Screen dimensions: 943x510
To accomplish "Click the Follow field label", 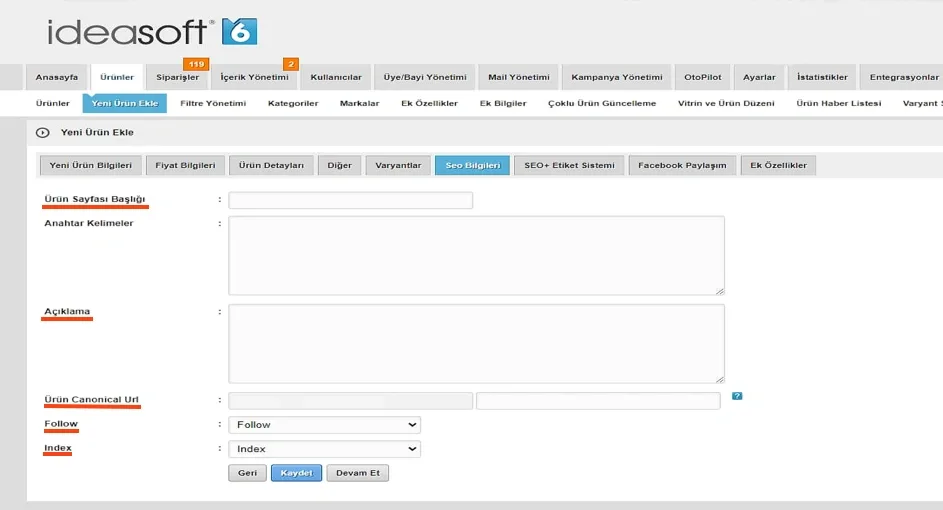I will (x=61, y=424).
